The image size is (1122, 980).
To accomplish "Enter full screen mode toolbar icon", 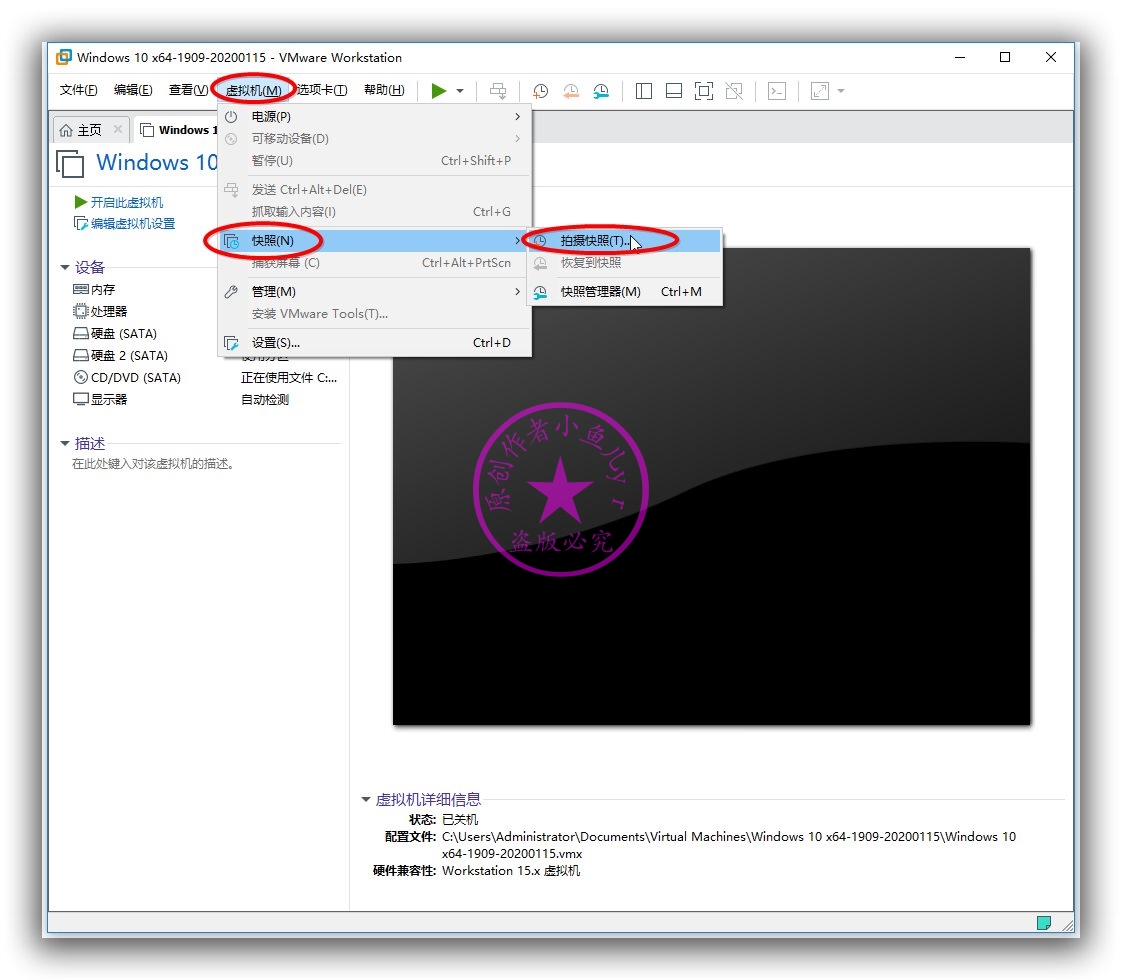I will coord(704,91).
